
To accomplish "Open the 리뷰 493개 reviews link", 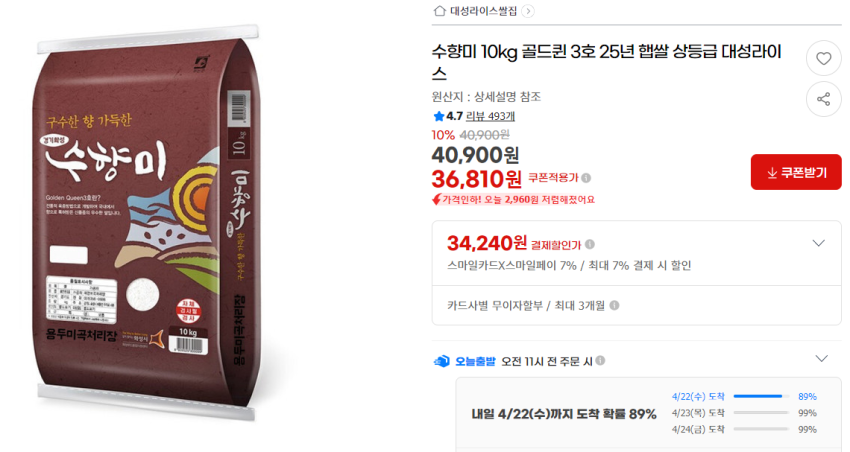I will tap(490, 116).
